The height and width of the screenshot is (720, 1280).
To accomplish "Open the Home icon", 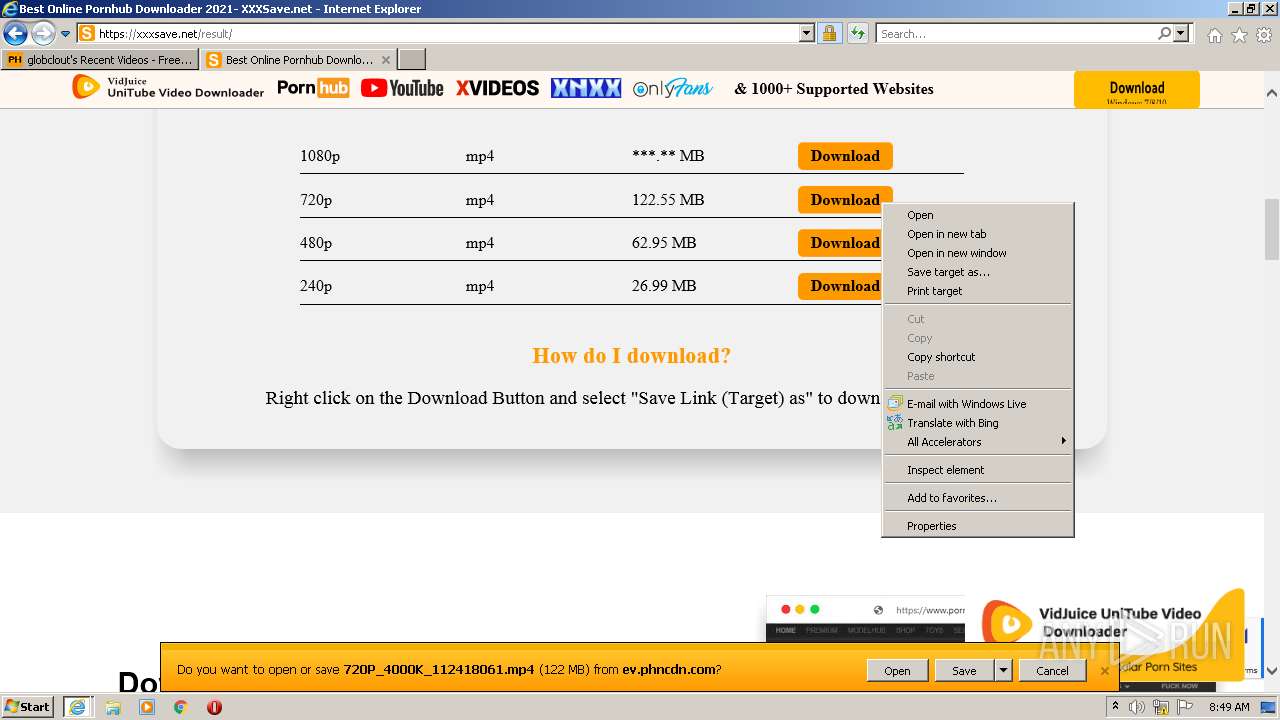I will 1214,35.
